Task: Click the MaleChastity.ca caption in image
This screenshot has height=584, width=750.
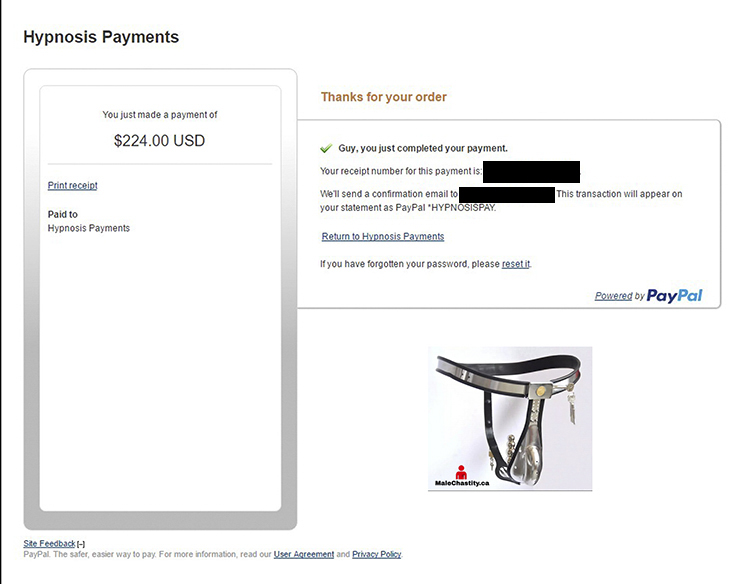Action: [462, 482]
